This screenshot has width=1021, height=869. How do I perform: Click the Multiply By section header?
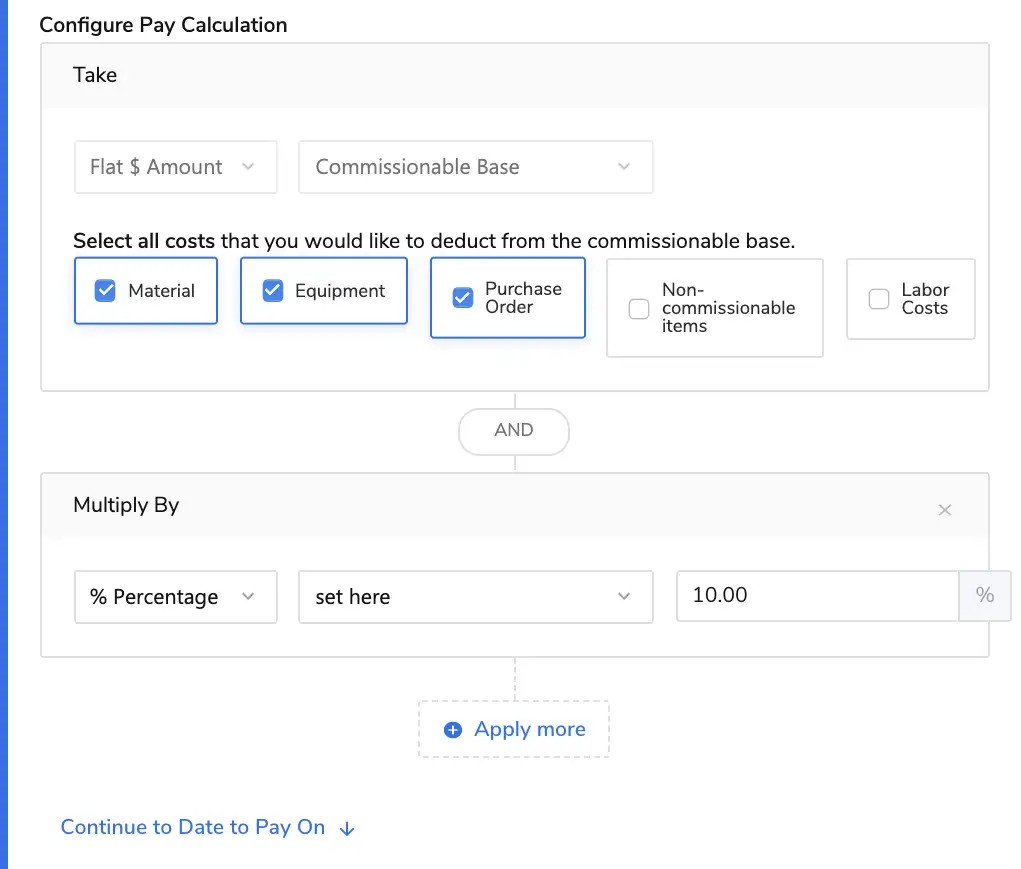click(x=126, y=505)
